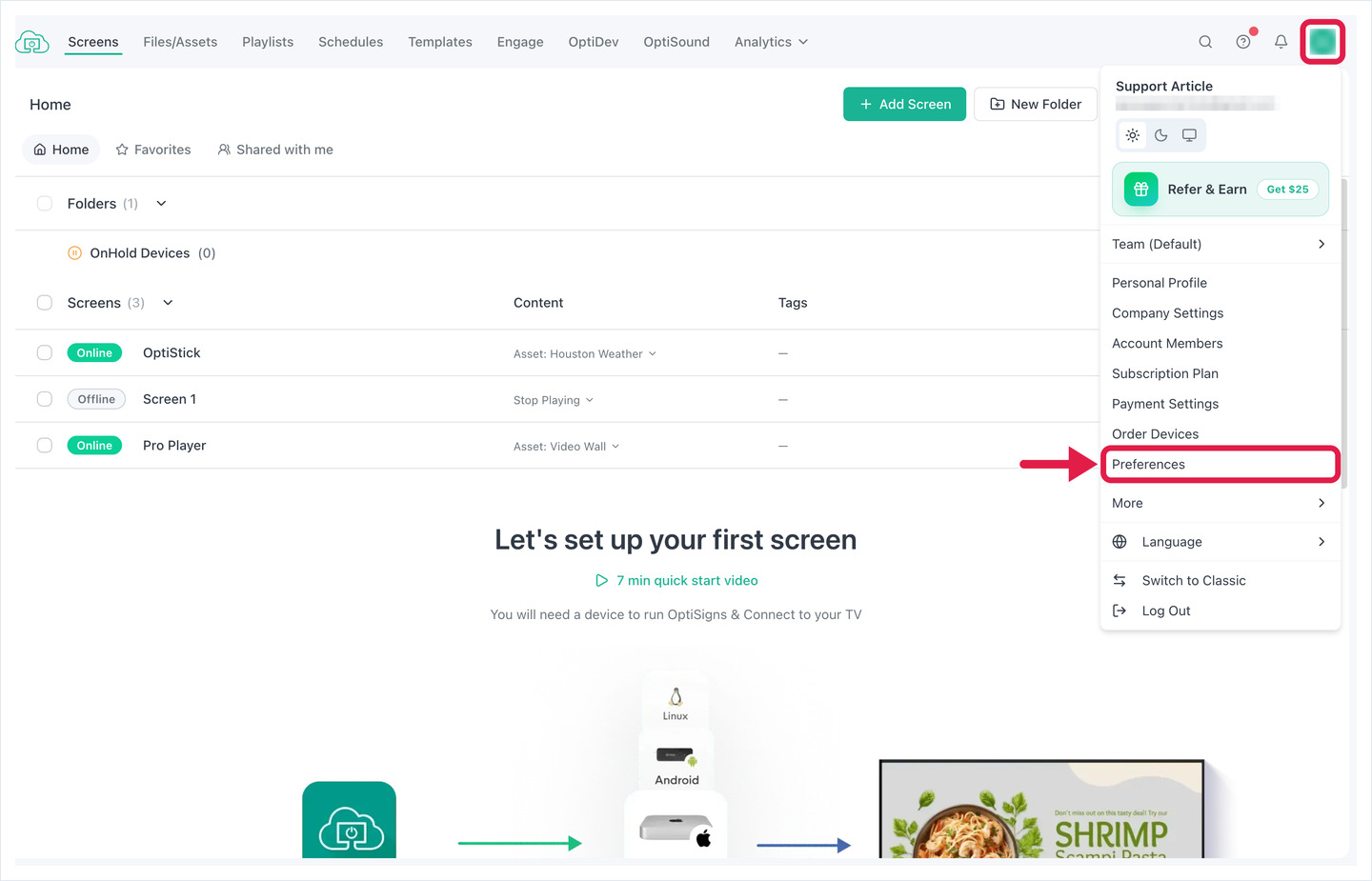
Task: Open the help question mark icon
Action: (x=1243, y=42)
